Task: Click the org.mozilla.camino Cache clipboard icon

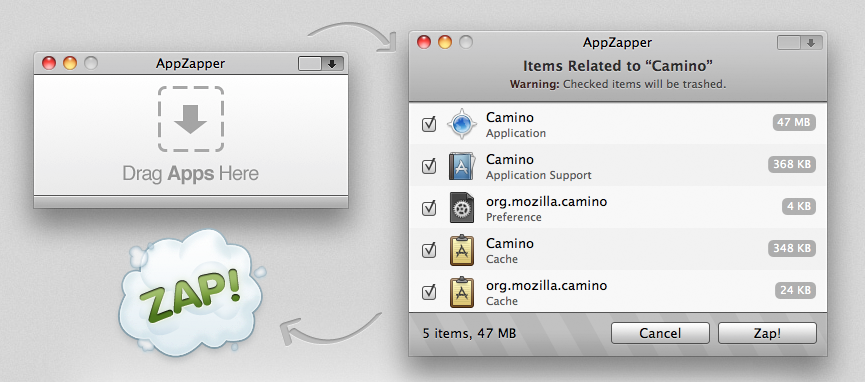Action: 462,292
